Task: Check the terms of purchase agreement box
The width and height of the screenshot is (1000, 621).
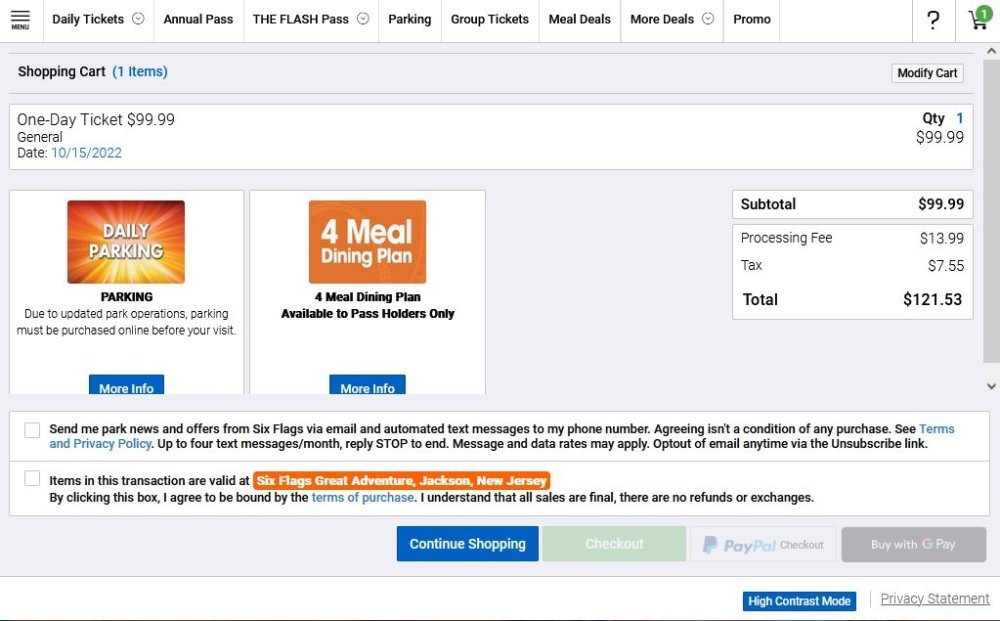Action: tap(33, 479)
